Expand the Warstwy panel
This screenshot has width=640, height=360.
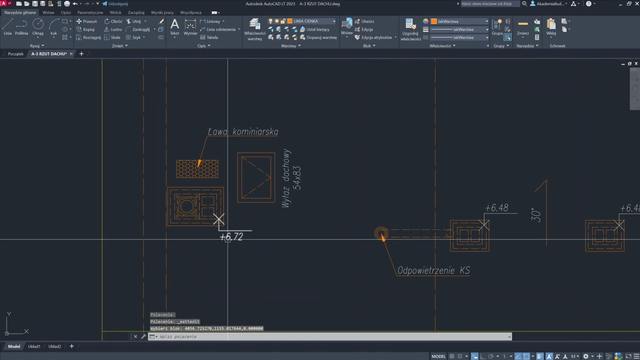[x=291, y=46]
